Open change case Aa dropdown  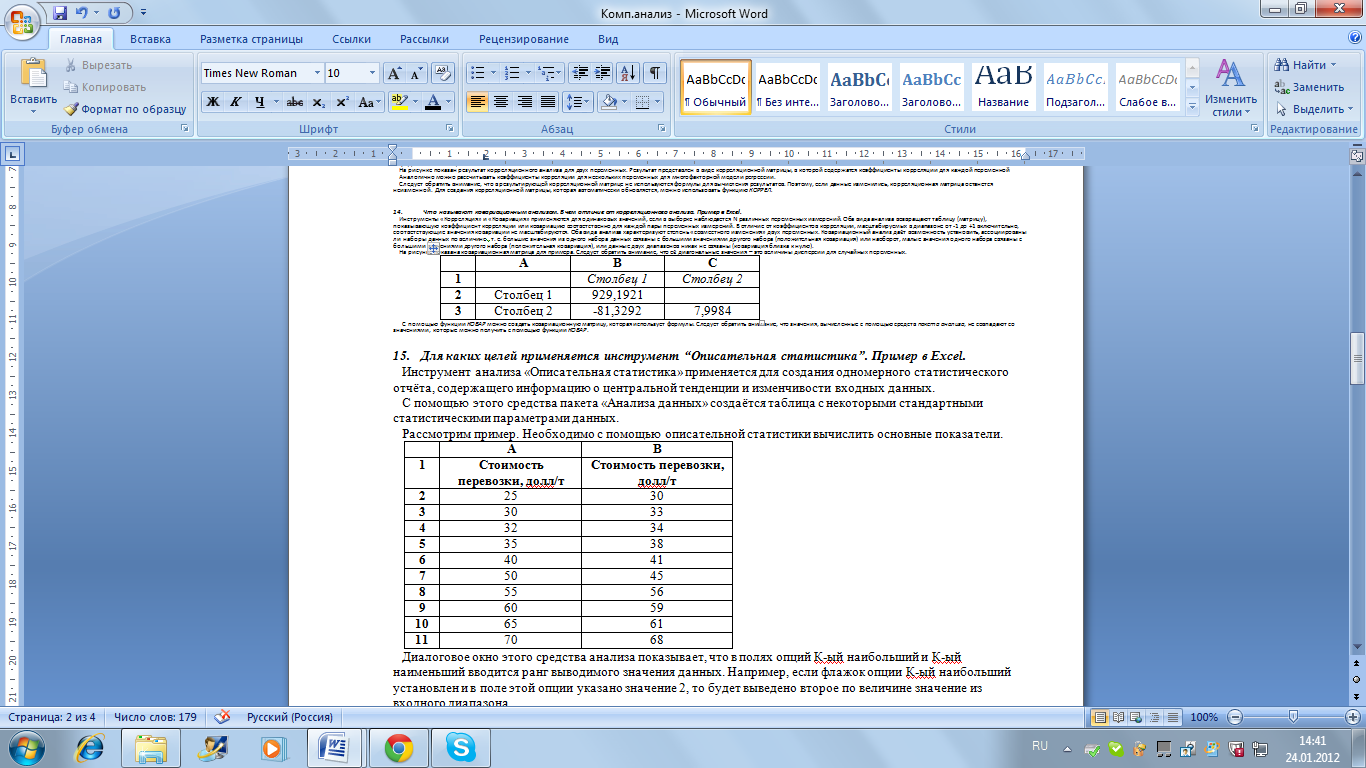pos(369,102)
